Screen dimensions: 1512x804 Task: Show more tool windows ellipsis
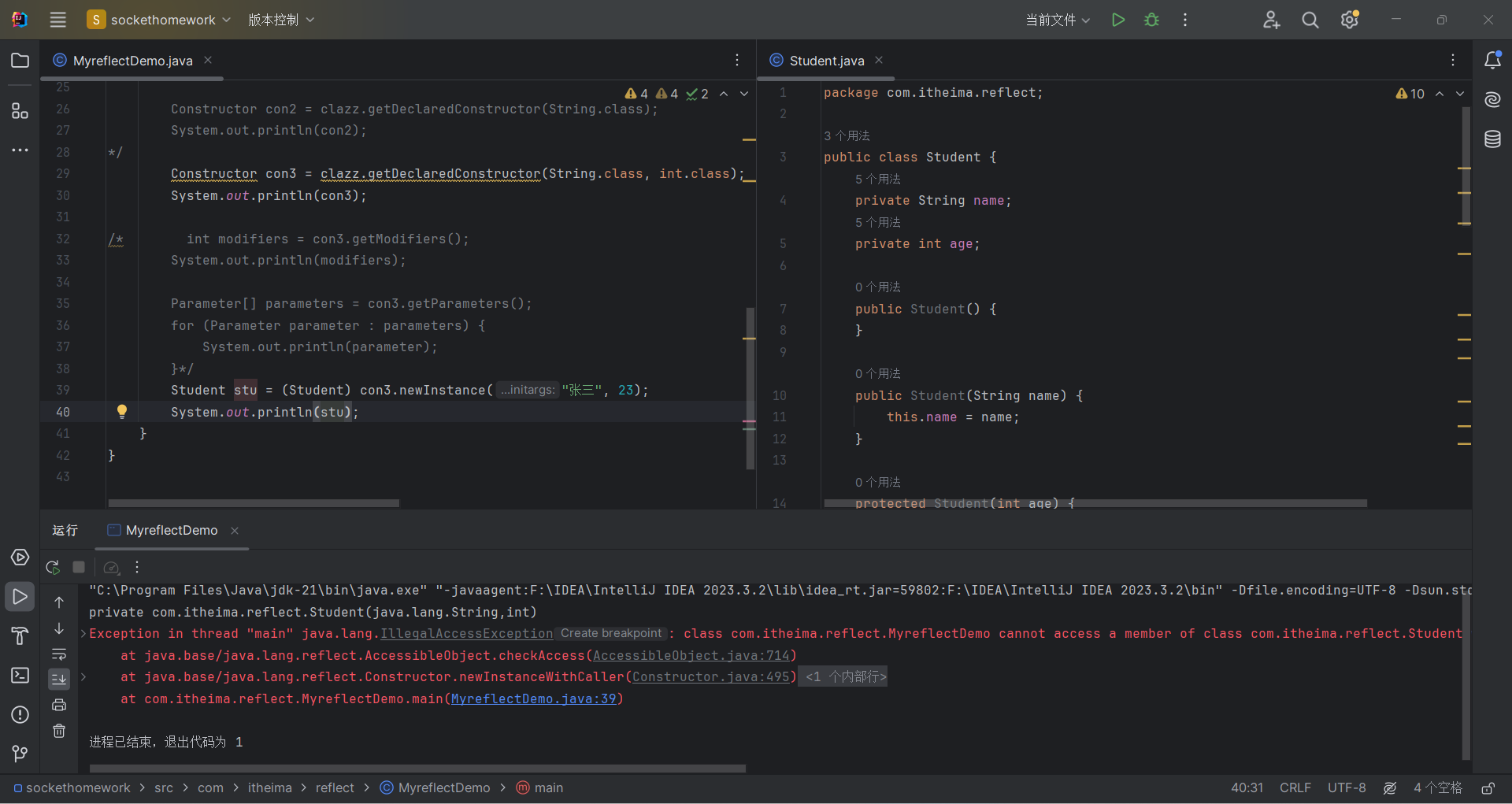(20, 150)
